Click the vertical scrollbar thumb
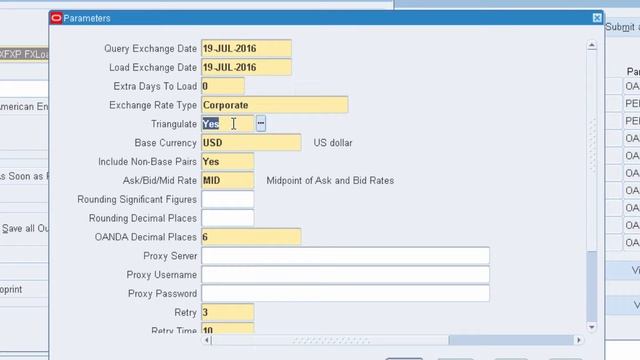The height and width of the screenshot is (360, 640). [592, 286]
